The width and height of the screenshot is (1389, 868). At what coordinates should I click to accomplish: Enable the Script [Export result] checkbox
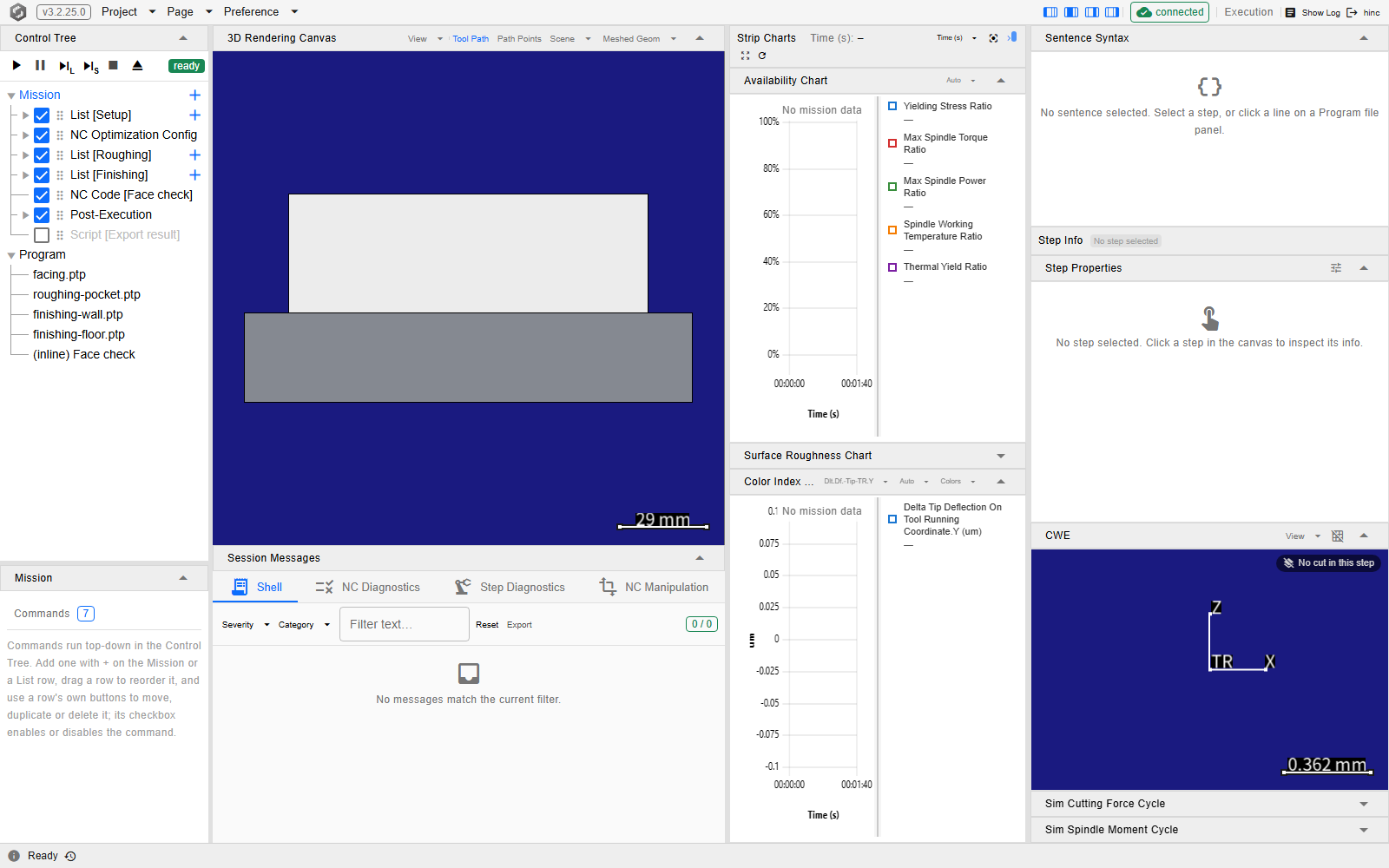42,235
